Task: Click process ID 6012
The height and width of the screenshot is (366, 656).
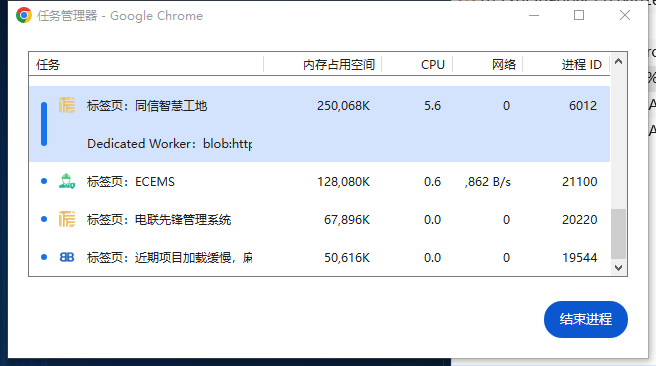Action: 583,105
